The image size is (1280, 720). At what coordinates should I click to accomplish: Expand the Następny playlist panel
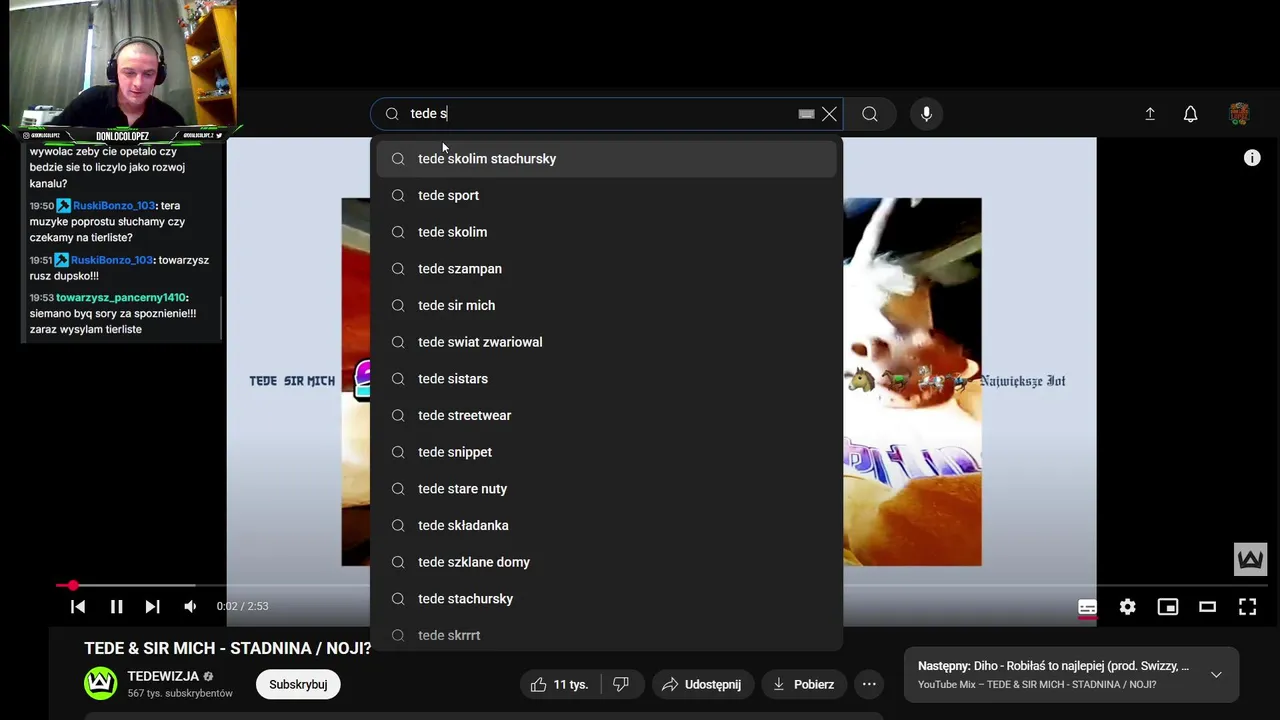click(x=1216, y=675)
